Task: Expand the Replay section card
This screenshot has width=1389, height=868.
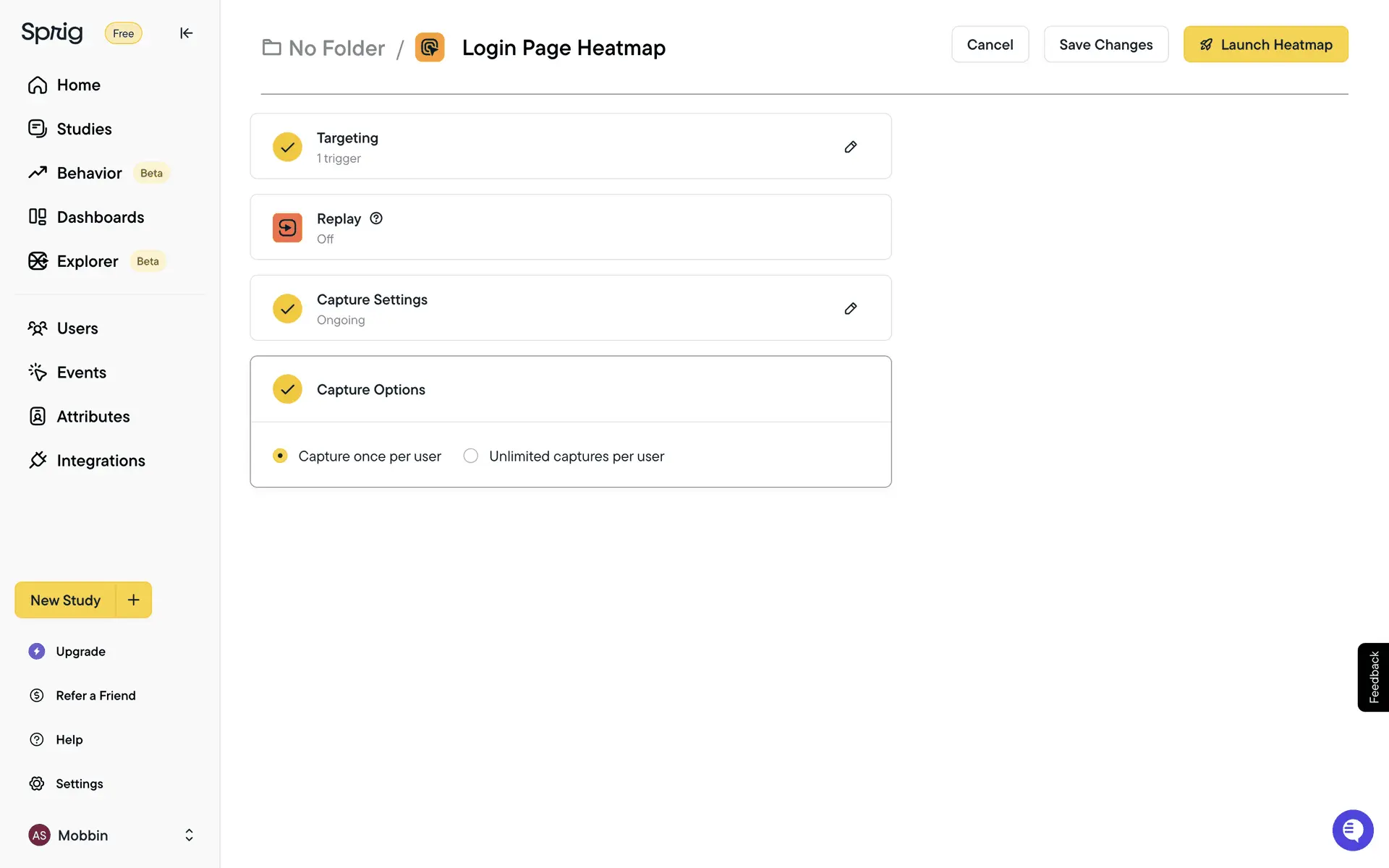Action: (570, 227)
